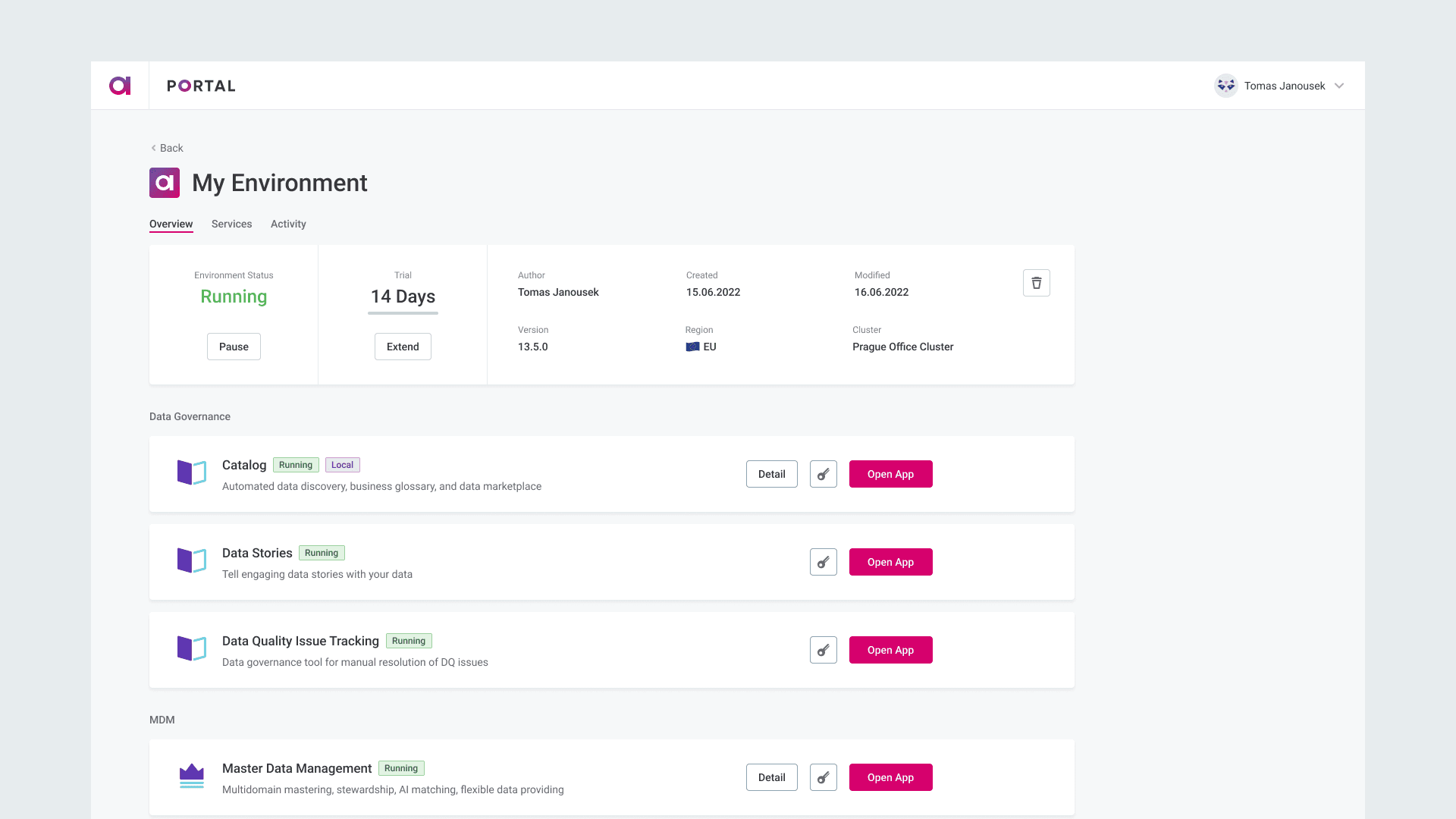Click the trial days progress bar
Image resolution: width=1456 pixels, height=819 pixels.
click(x=403, y=313)
